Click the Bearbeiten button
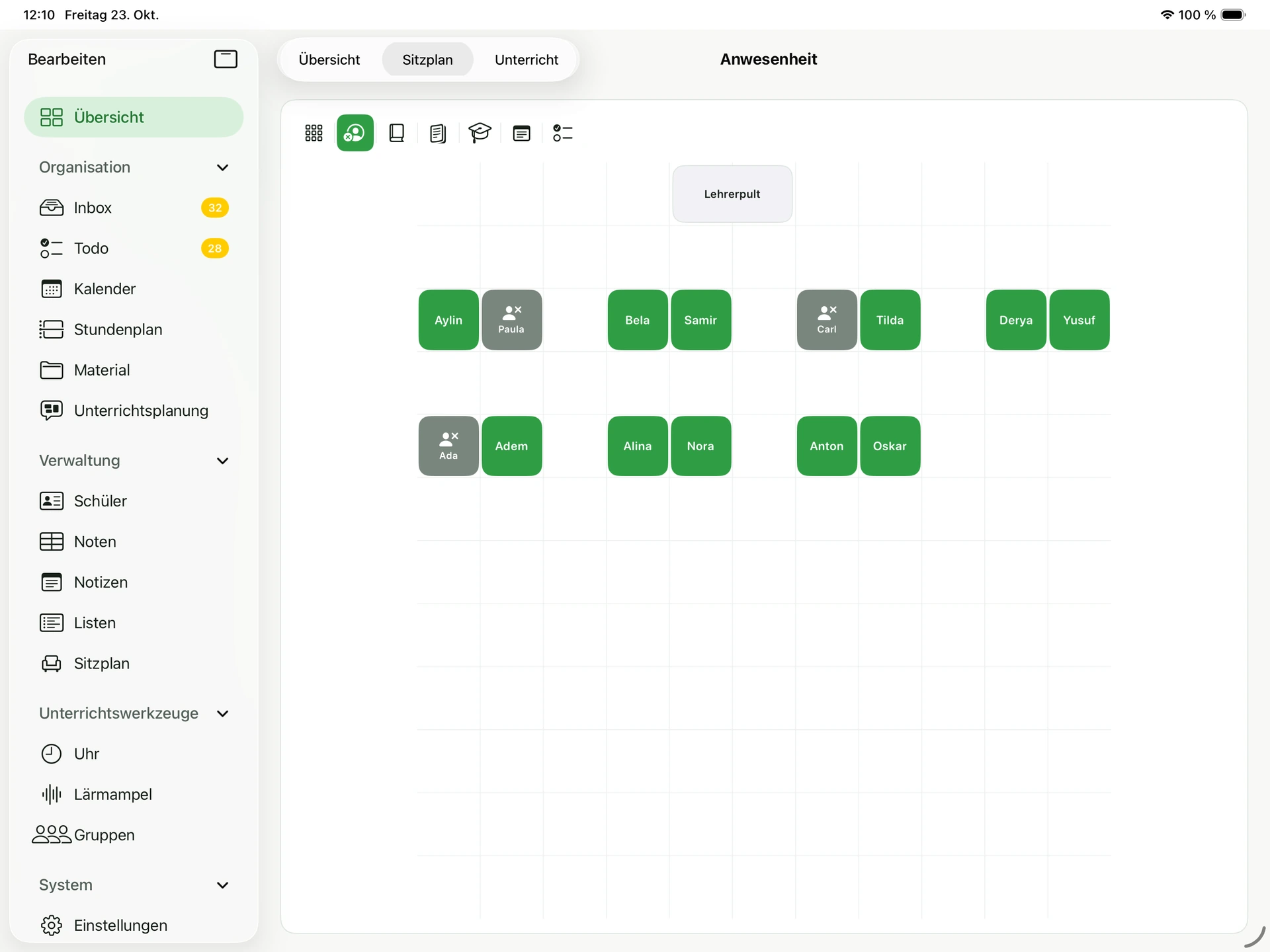Viewport: 1270px width, 952px height. pos(67,59)
